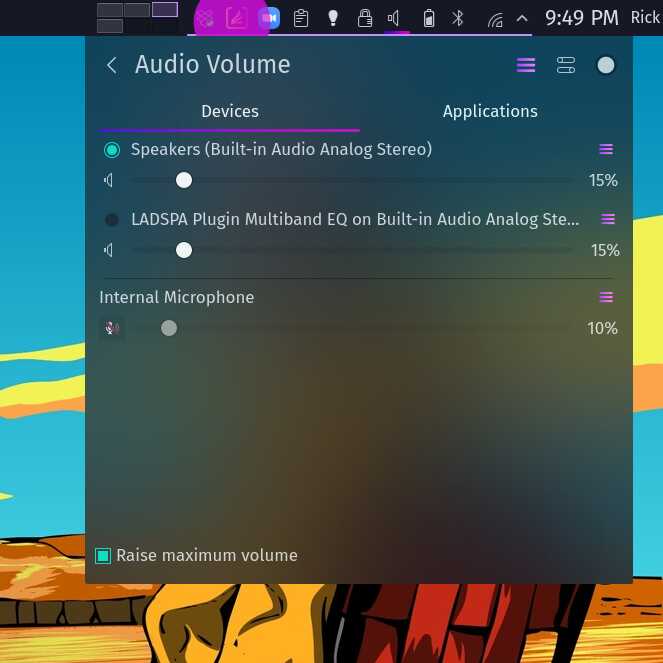Click the LADSPA Plugin Multiband EQ device name

pyautogui.click(x=355, y=219)
